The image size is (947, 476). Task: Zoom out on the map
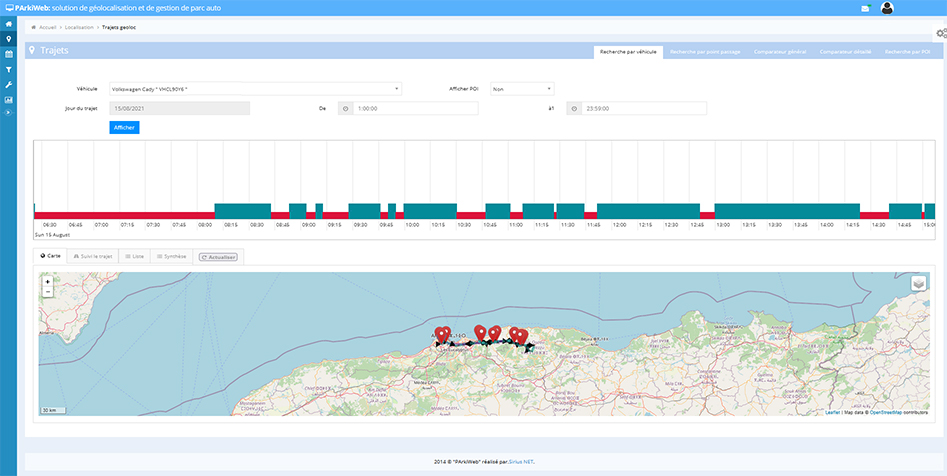47,292
